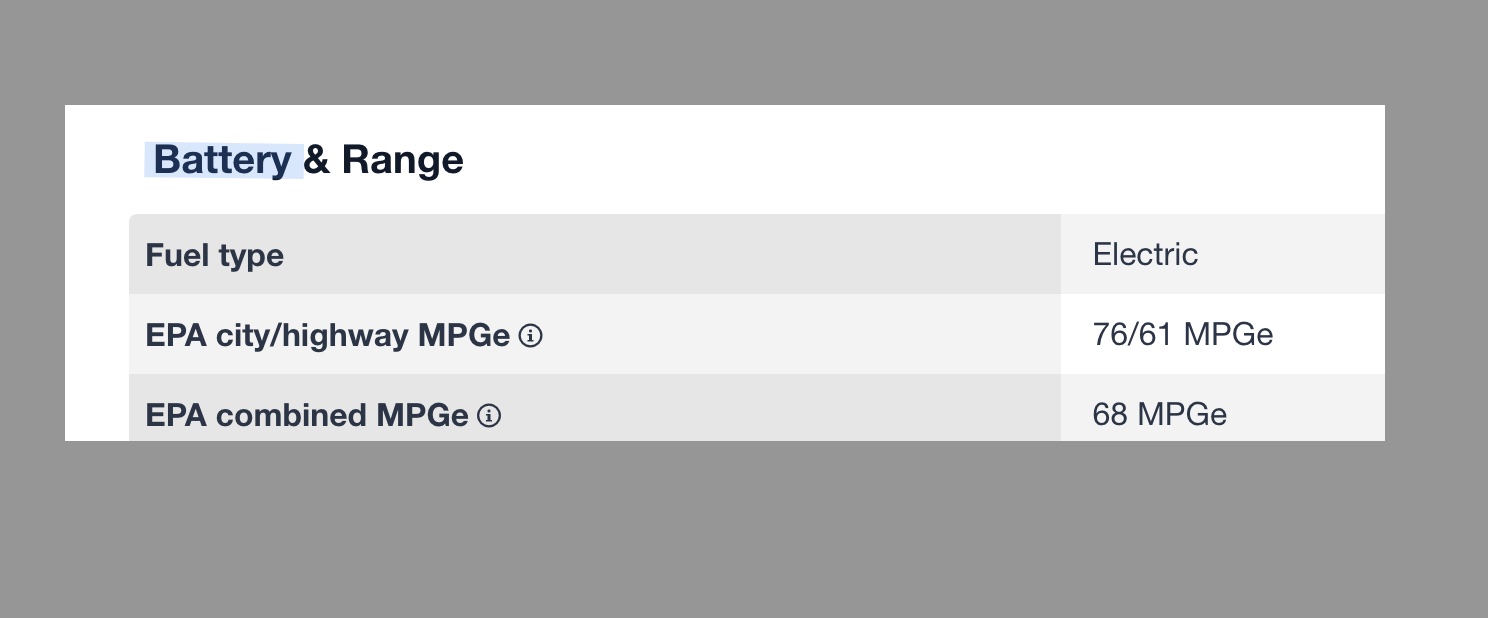
Task: Open the info icon next to EPA combined MPGe
Action: (489, 416)
